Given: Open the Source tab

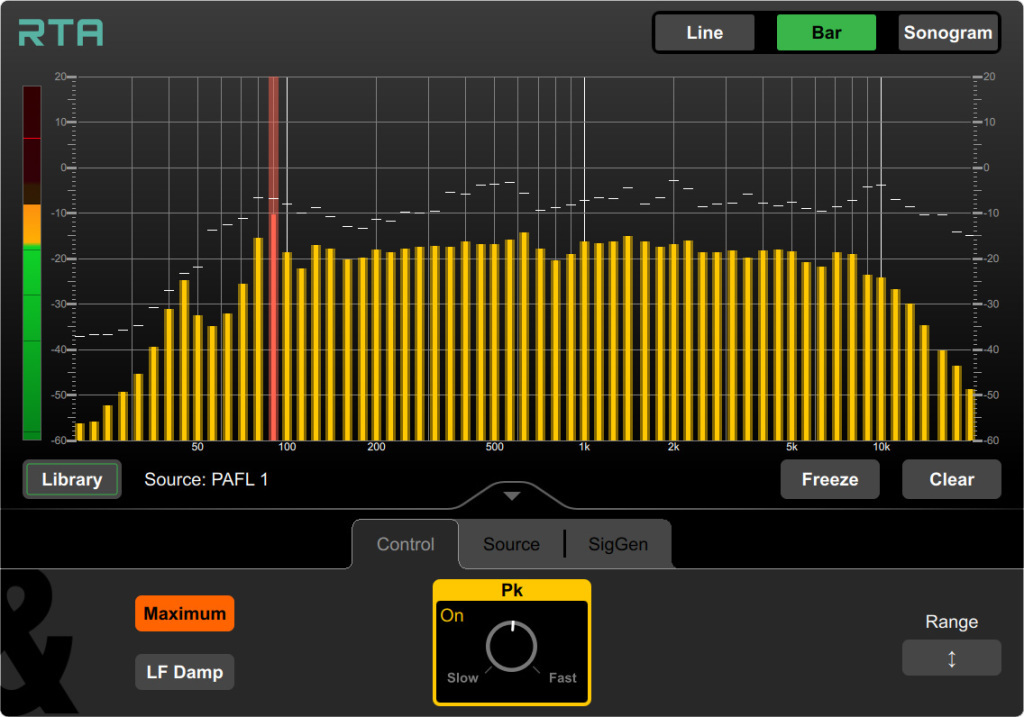Looking at the screenshot, I should tap(511, 544).
